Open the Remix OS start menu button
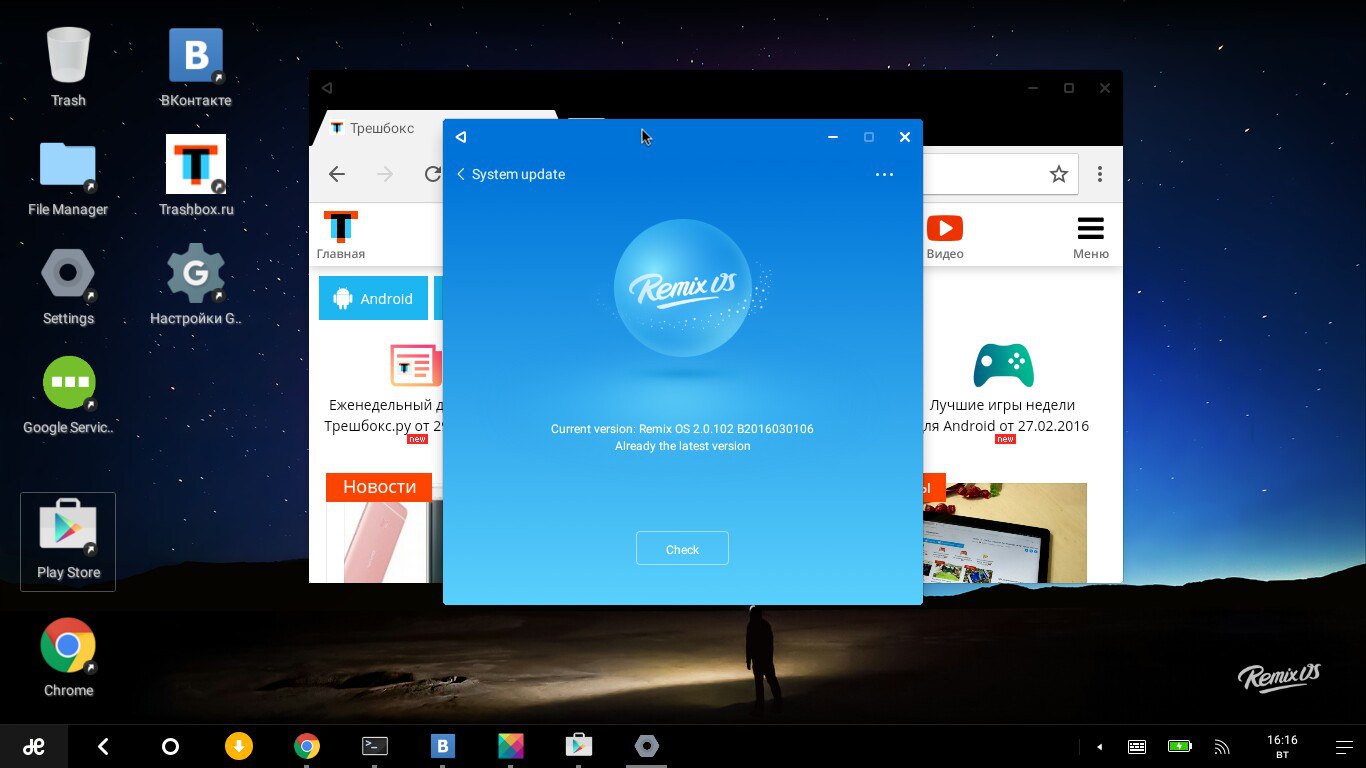 [x=33, y=746]
